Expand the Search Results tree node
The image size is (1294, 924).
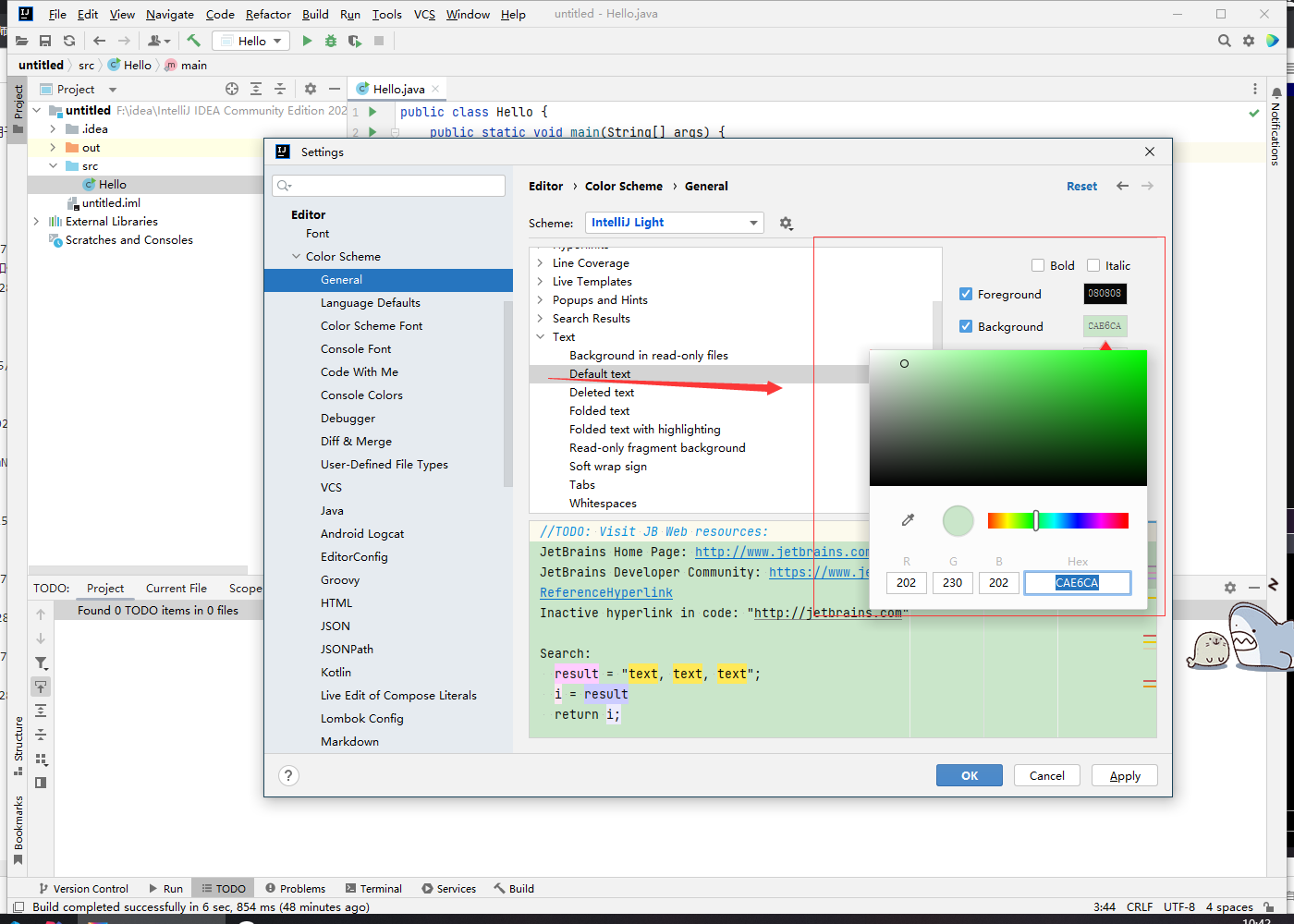[541, 318]
